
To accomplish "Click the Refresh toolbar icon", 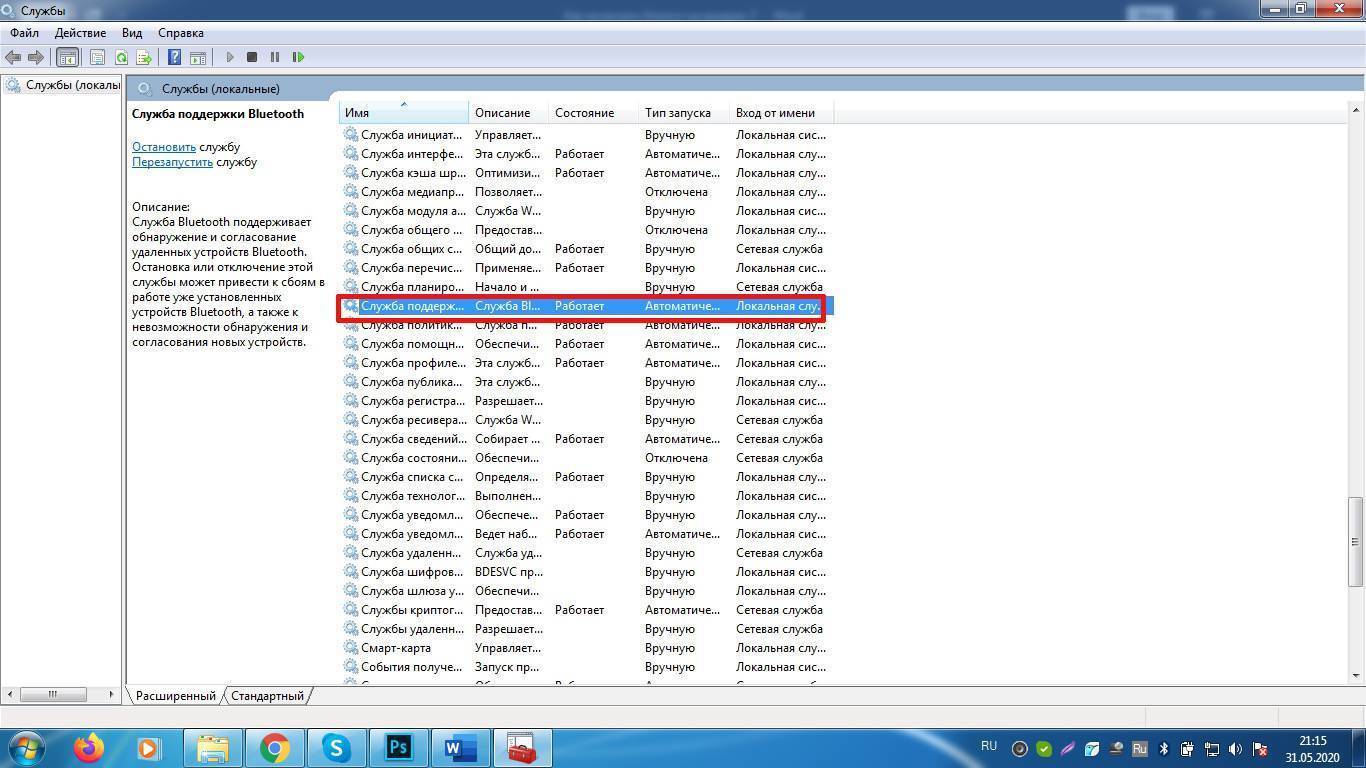I will 121,57.
